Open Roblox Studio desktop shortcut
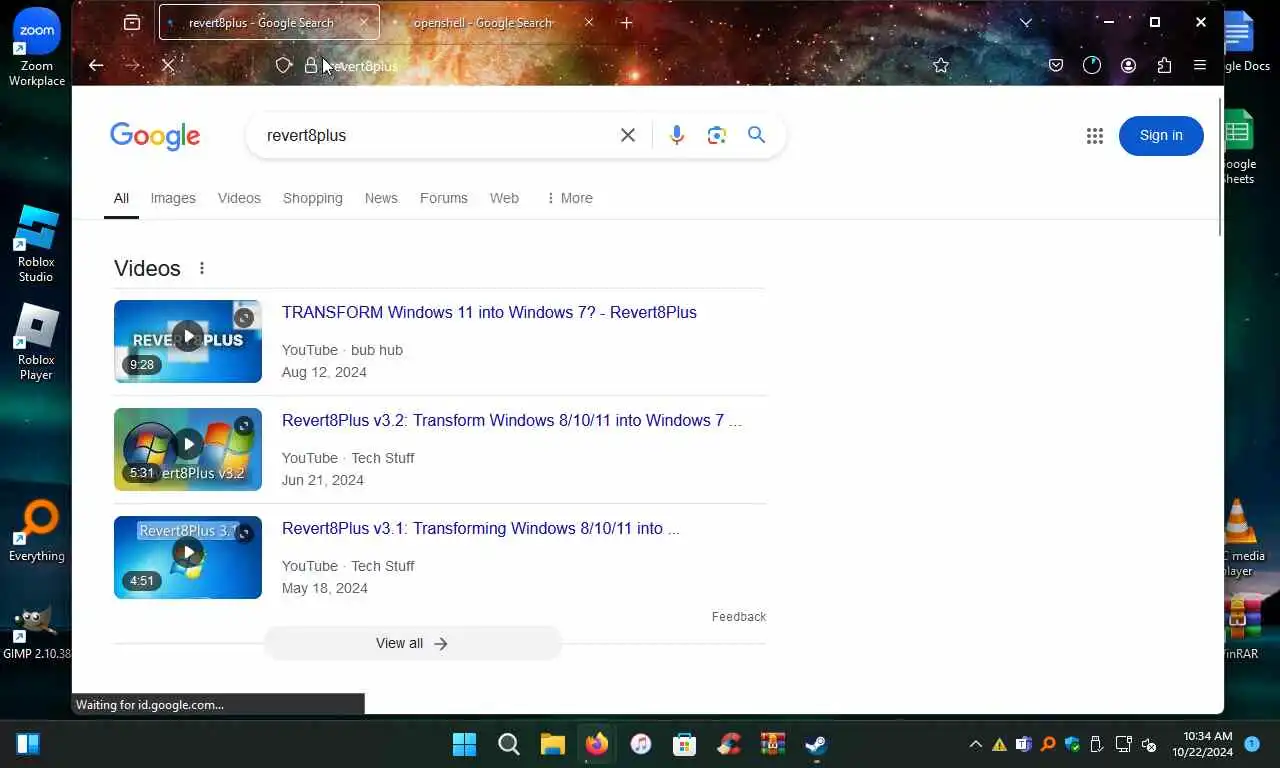The image size is (1280, 768). click(x=36, y=245)
